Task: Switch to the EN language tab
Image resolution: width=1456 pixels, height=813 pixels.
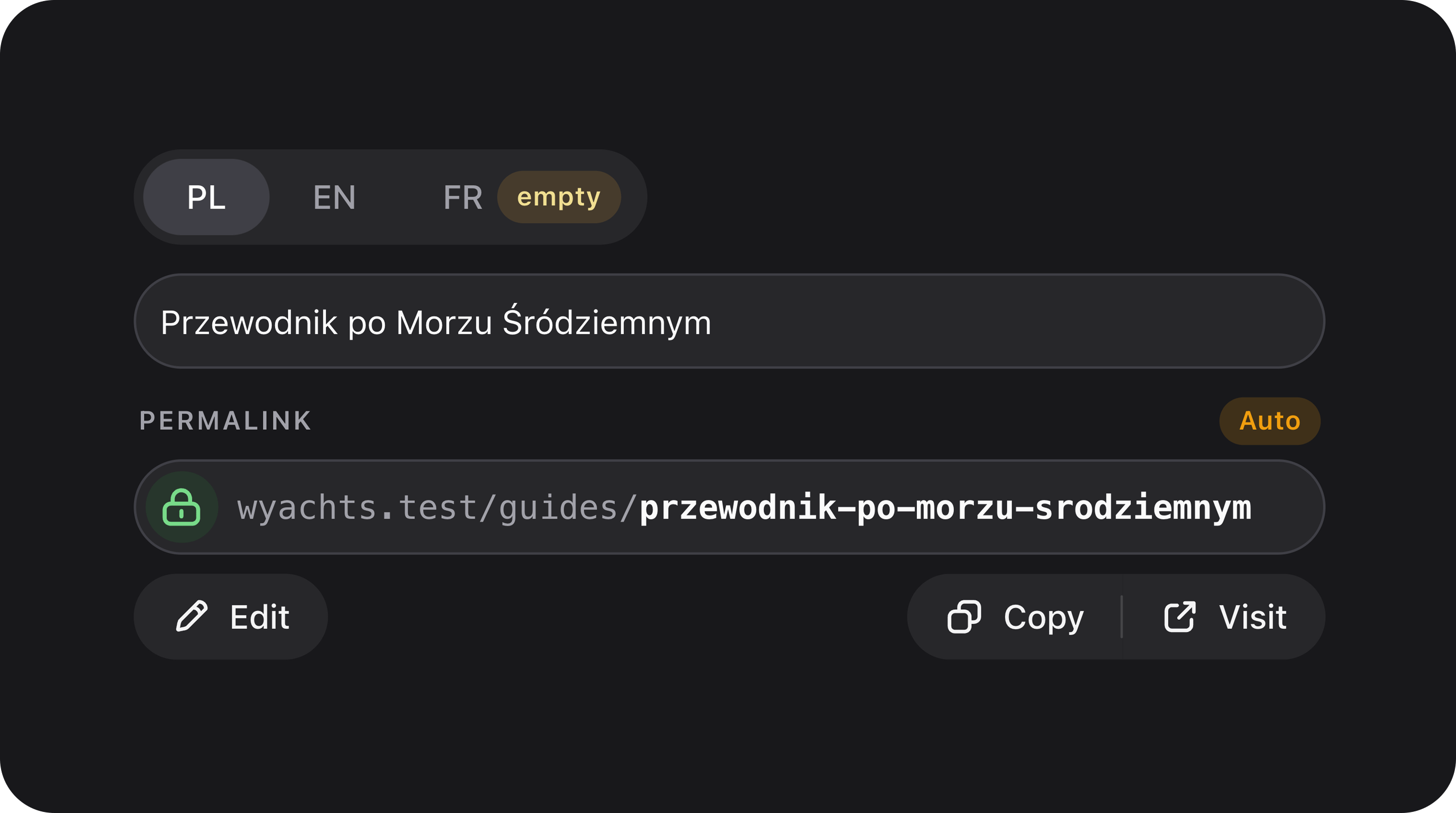Action: [x=334, y=197]
